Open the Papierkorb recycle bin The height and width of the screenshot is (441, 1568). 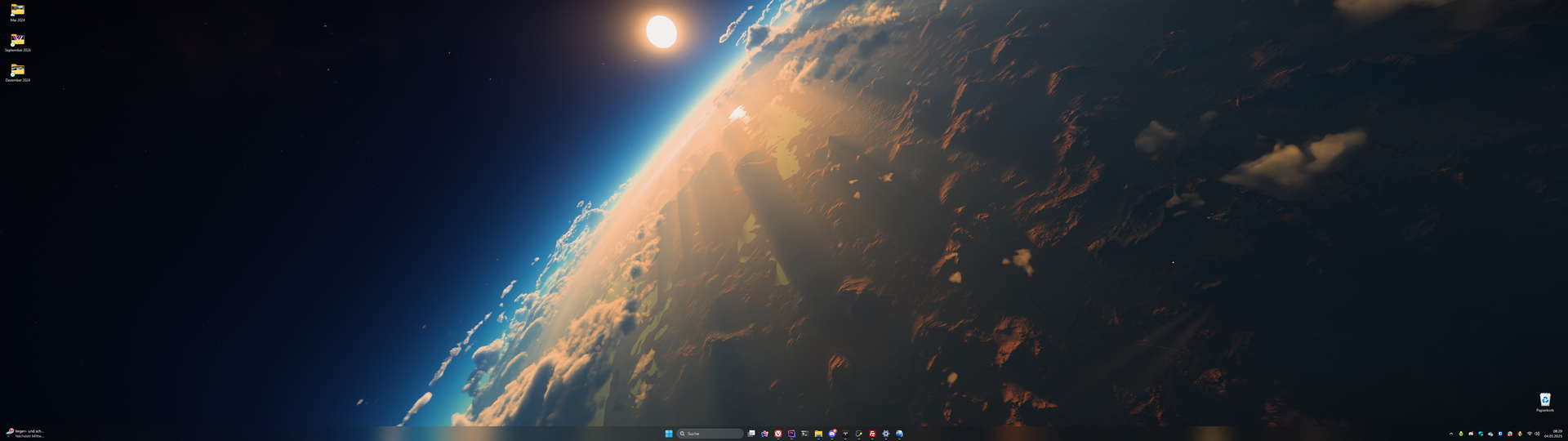(1544, 400)
